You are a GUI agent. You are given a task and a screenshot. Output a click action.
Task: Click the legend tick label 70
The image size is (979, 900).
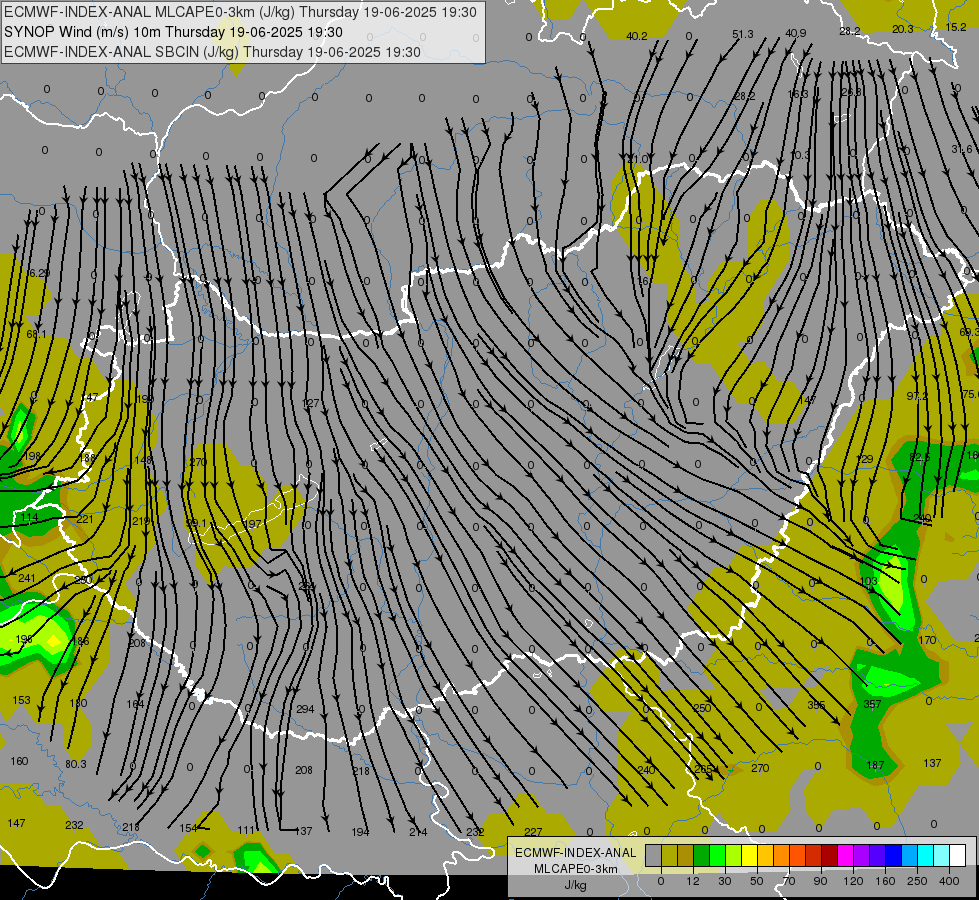click(789, 881)
